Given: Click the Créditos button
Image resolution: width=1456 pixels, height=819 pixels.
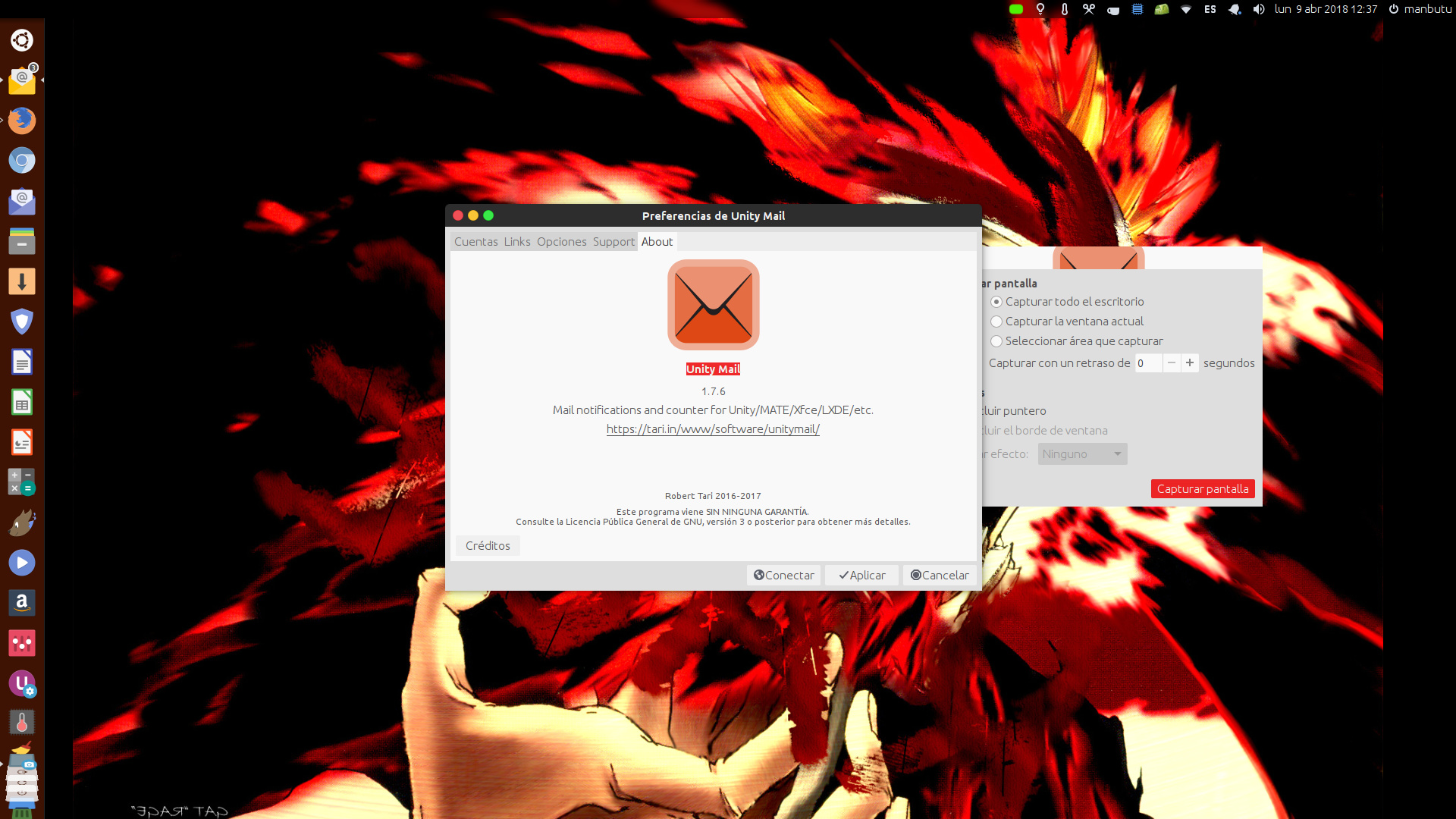Looking at the screenshot, I should coord(488,546).
